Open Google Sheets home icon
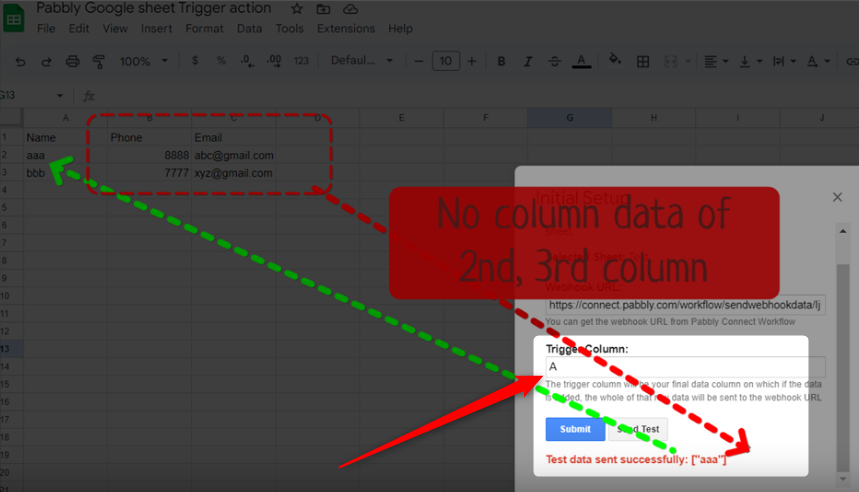This screenshot has width=859, height=492. pyautogui.click(x=14, y=19)
